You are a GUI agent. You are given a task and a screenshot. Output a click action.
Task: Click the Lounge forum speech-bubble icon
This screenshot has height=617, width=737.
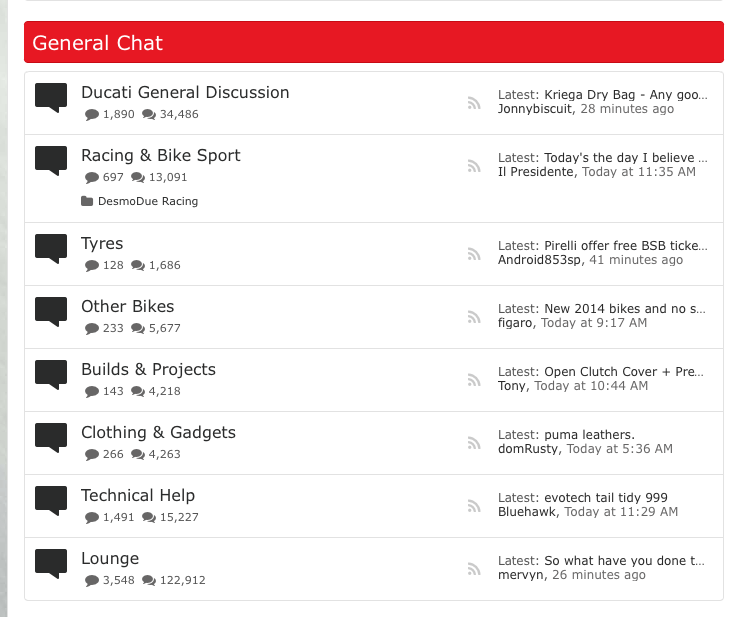[x=51, y=563]
